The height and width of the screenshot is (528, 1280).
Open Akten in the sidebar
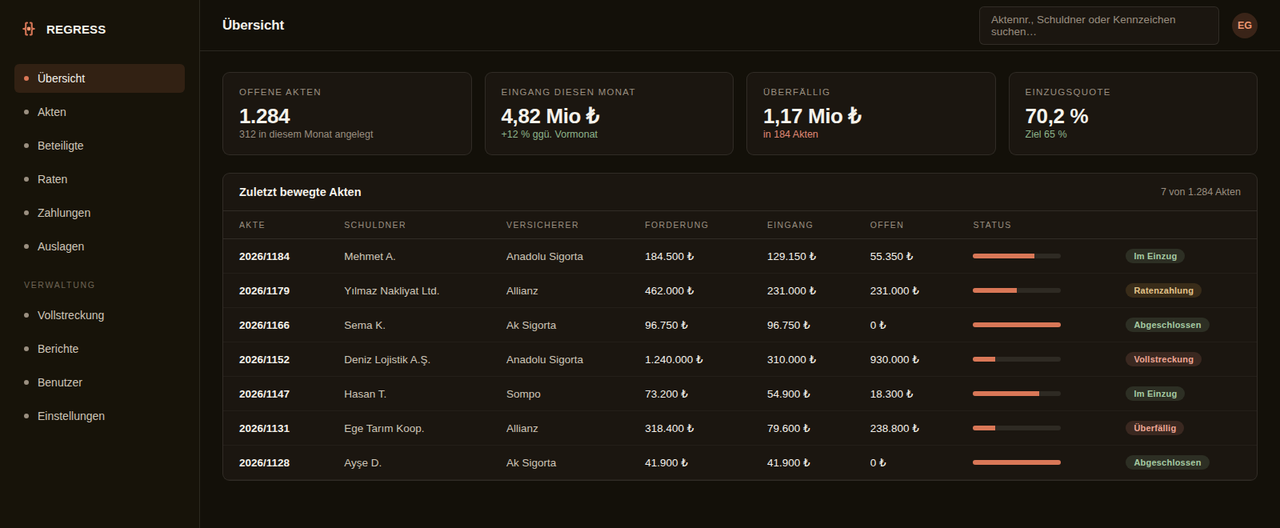point(99,112)
